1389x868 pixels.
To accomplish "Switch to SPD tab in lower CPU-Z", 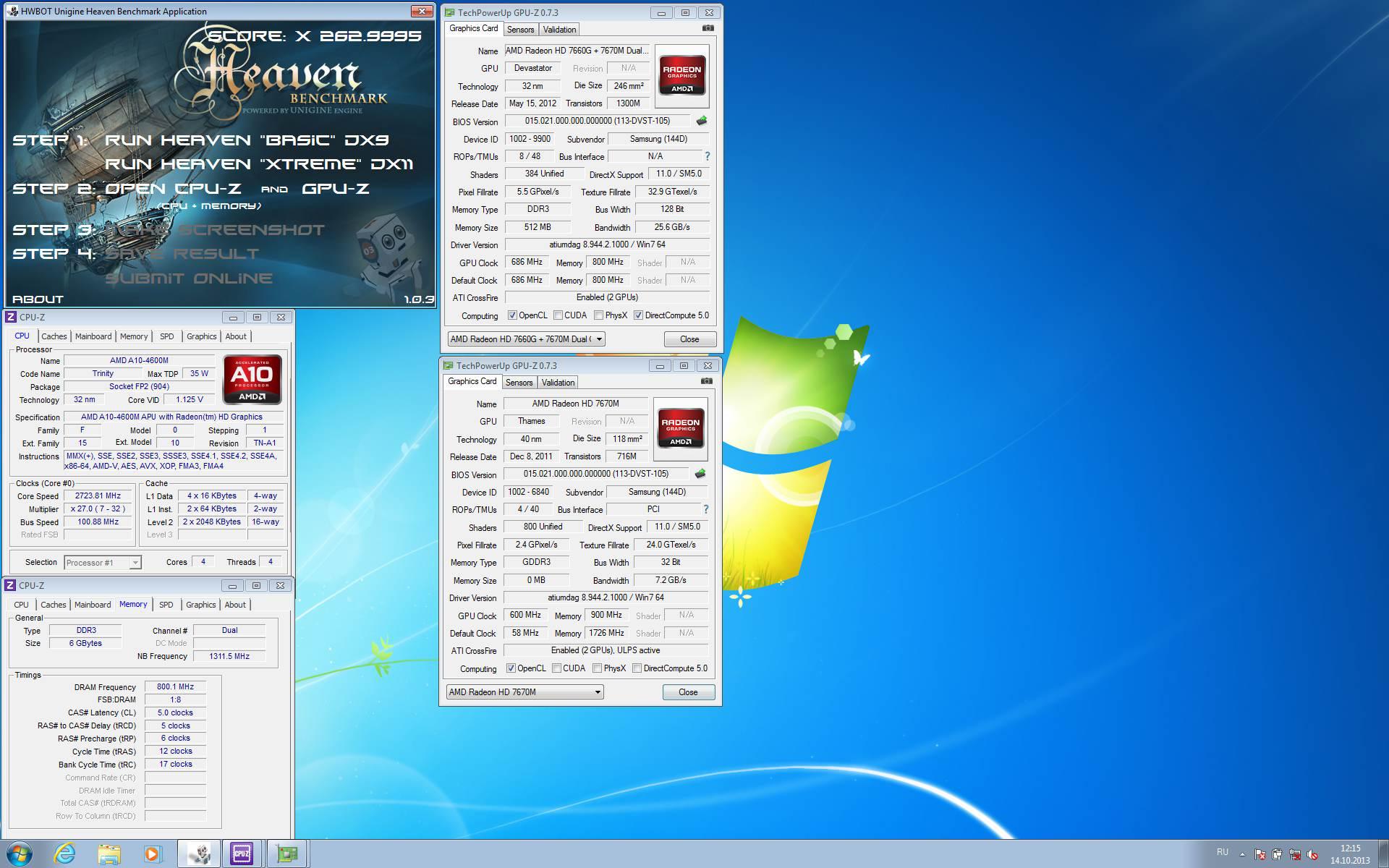I will tap(166, 605).
